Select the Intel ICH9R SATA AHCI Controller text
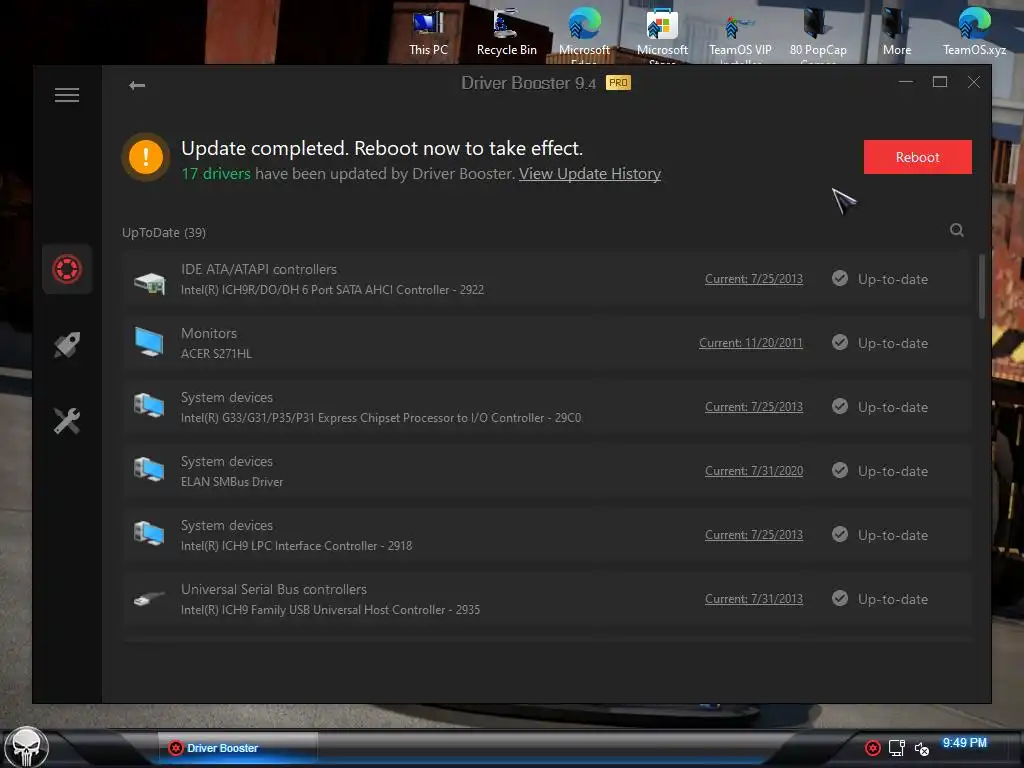The height and width of the screenshot is (768, 1024). [x=332, y=290]
